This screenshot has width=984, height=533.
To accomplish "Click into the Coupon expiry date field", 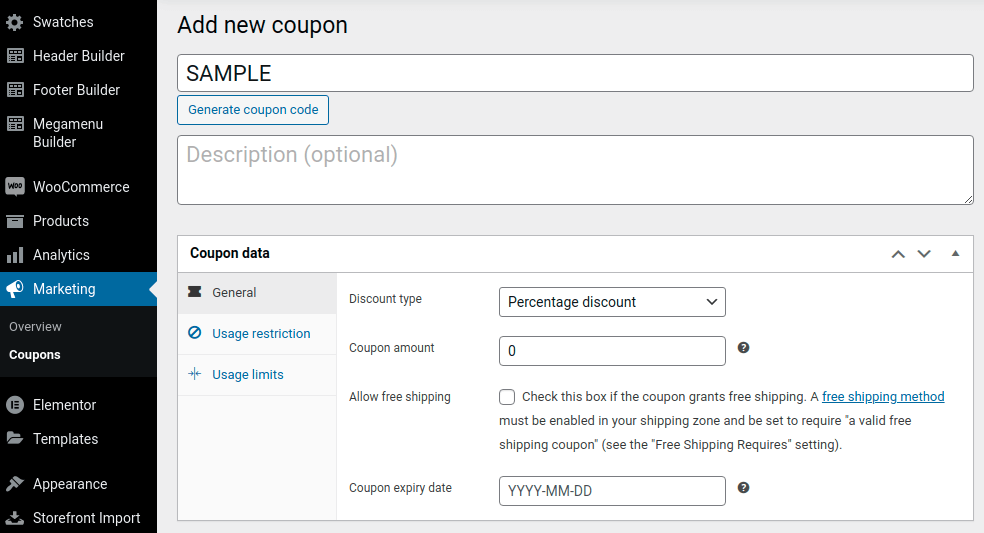I will [612, 491].
